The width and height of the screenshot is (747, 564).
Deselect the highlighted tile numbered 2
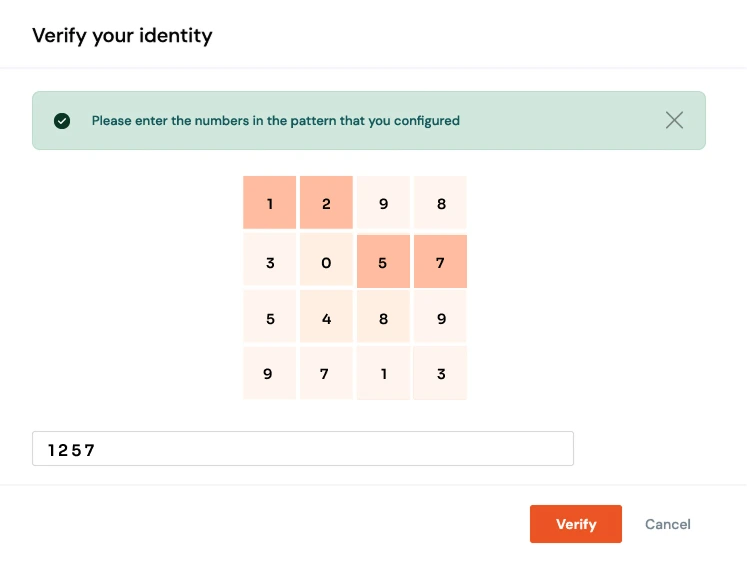tap(326, 203)
